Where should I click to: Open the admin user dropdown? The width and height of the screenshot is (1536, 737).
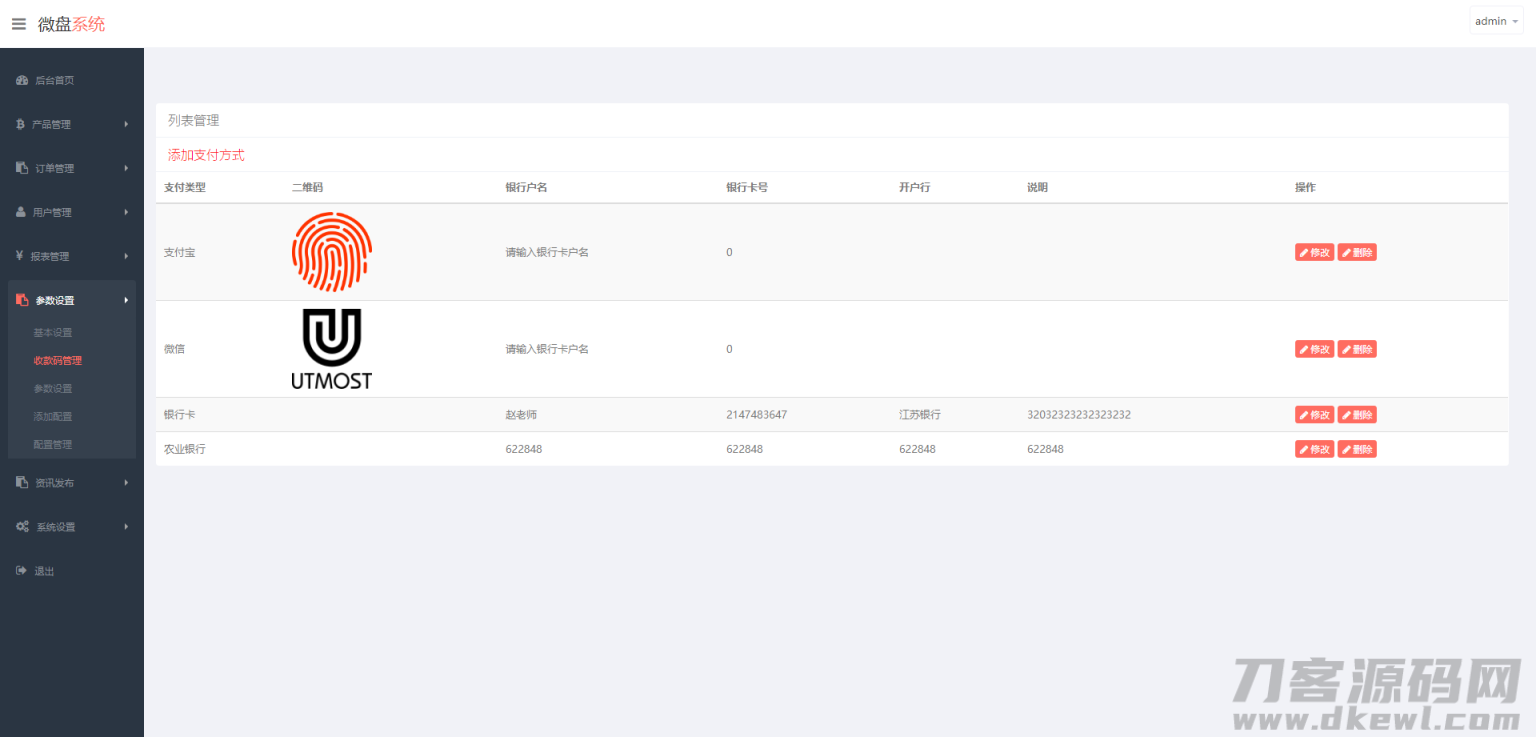tap(1495, 21)
